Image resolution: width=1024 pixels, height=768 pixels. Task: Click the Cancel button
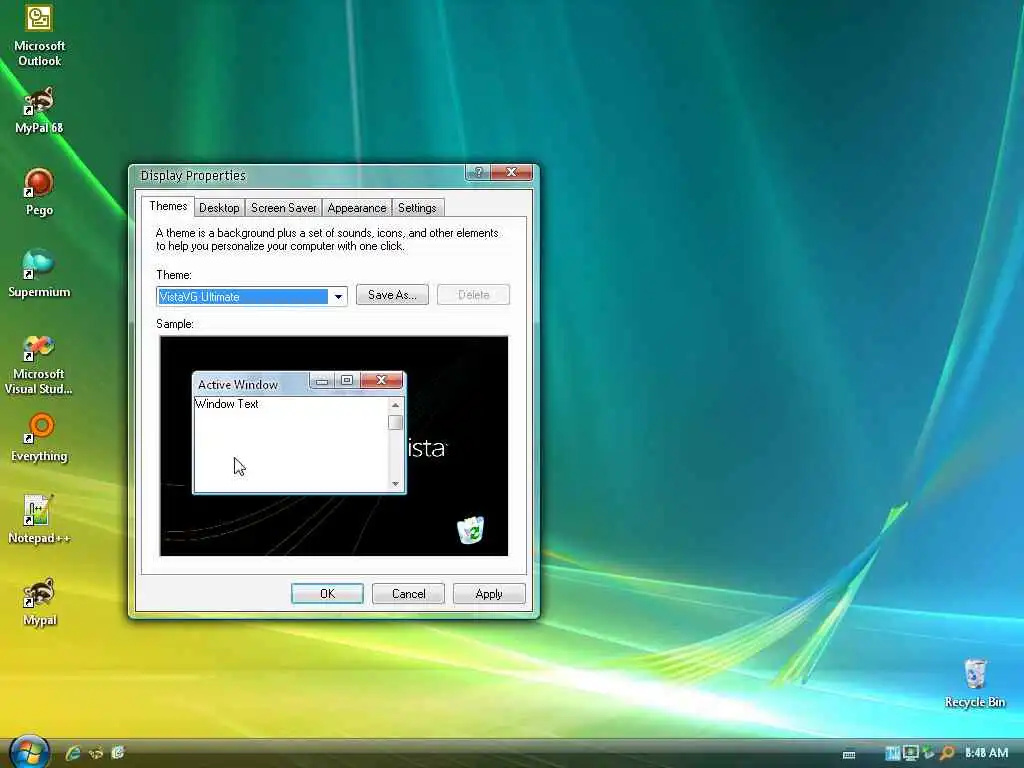coord(408,594)
